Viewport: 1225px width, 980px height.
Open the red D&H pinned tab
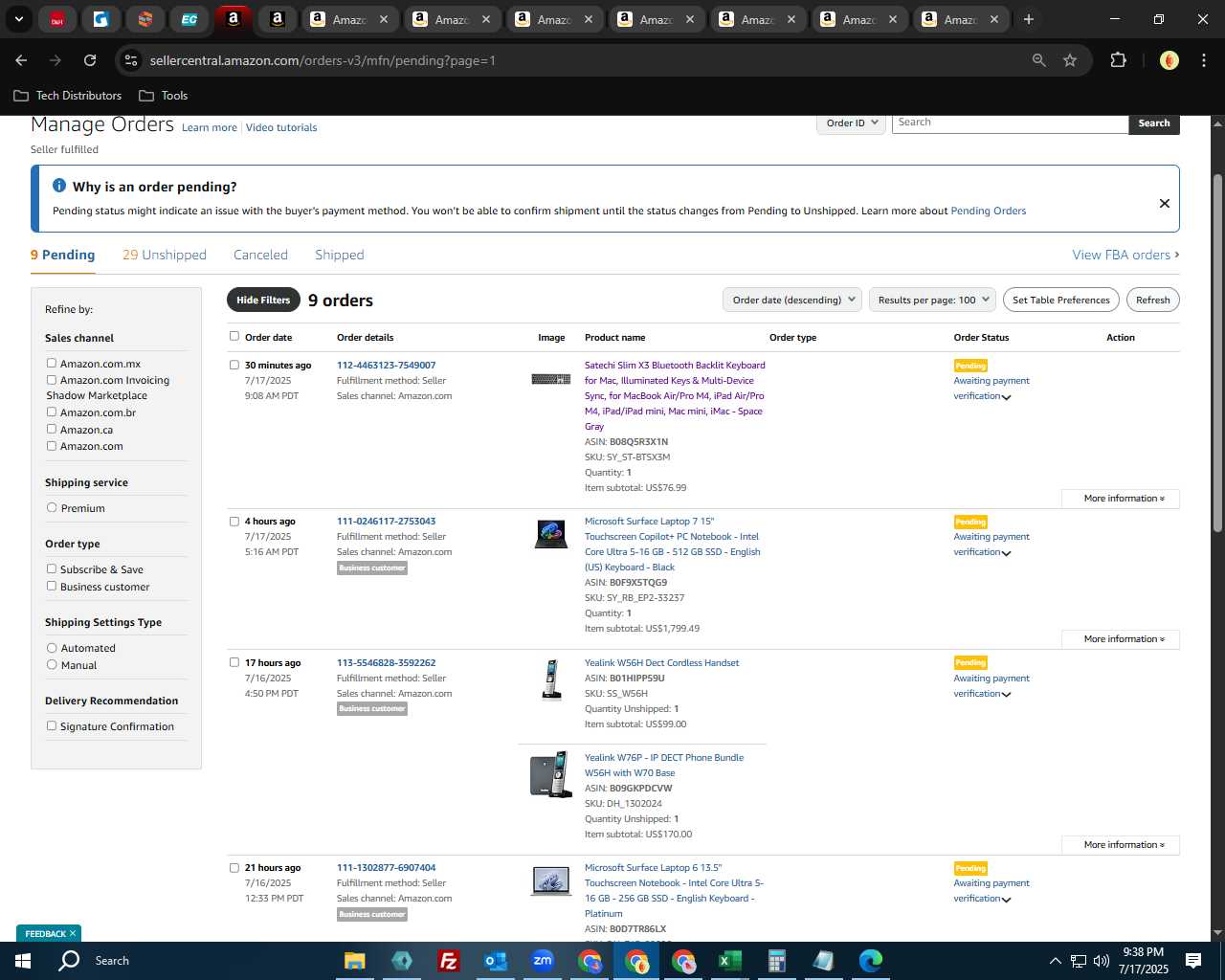57,19
